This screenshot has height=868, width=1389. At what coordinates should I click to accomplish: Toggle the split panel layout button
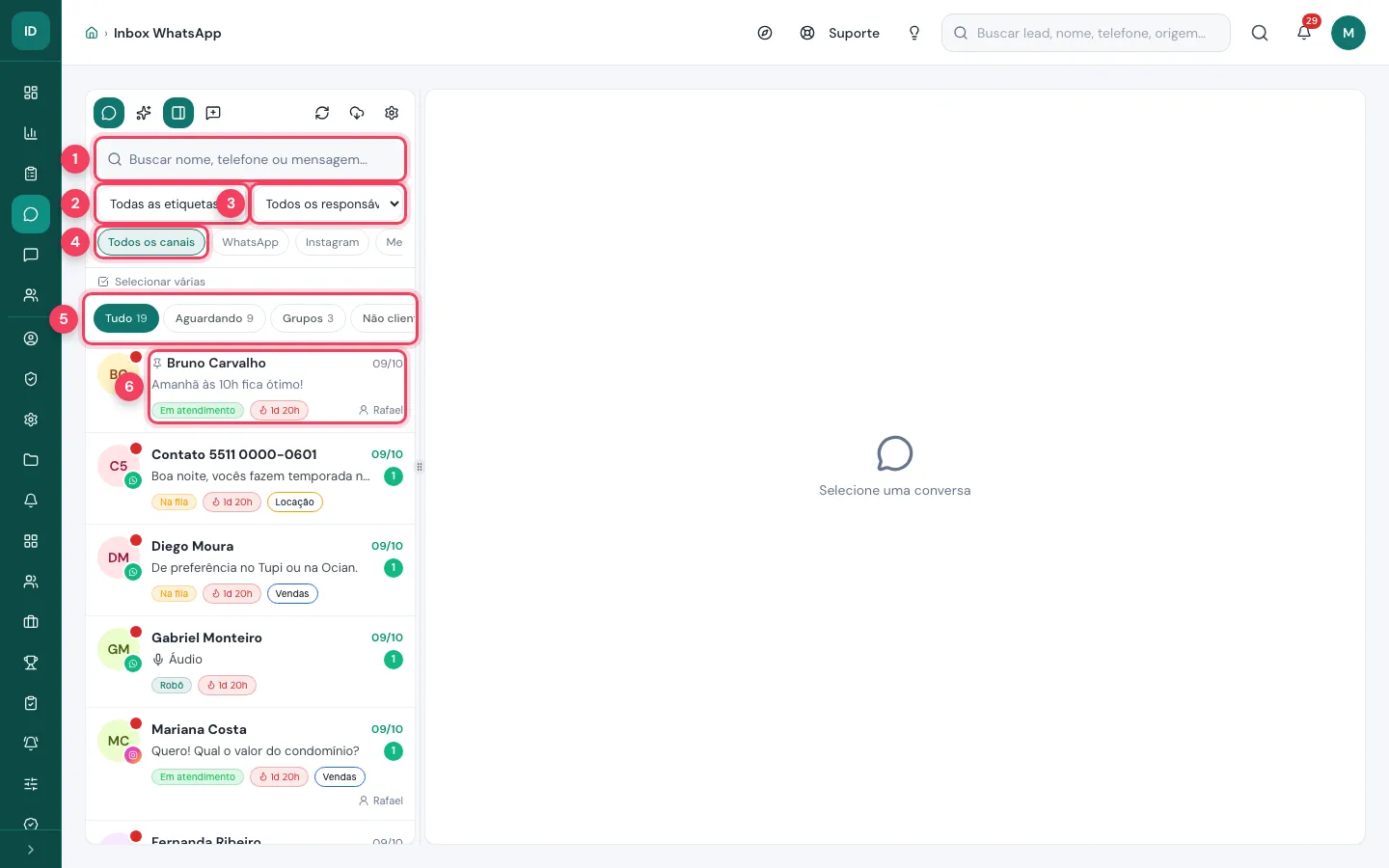pos(178,113)
